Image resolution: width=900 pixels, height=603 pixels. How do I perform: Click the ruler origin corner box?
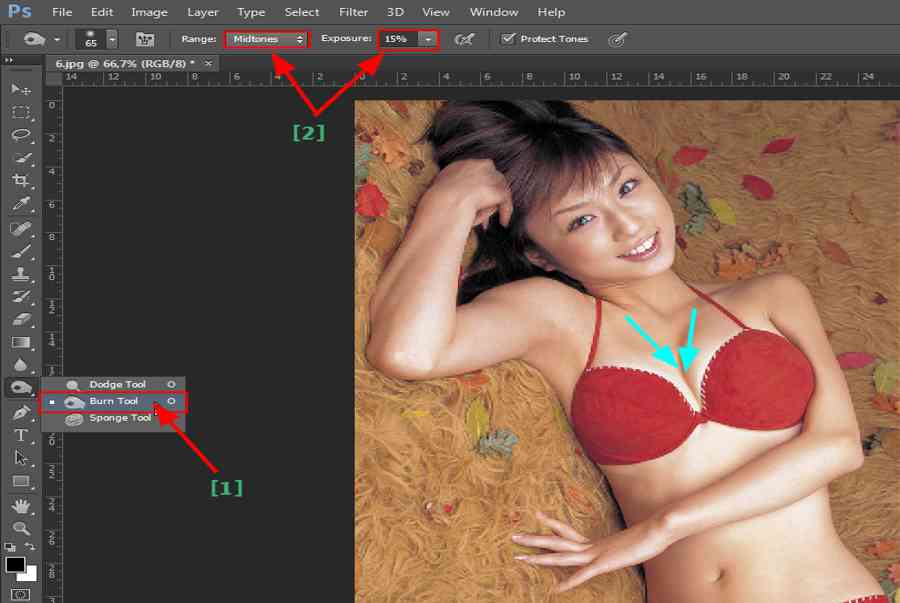coord(53,78)
